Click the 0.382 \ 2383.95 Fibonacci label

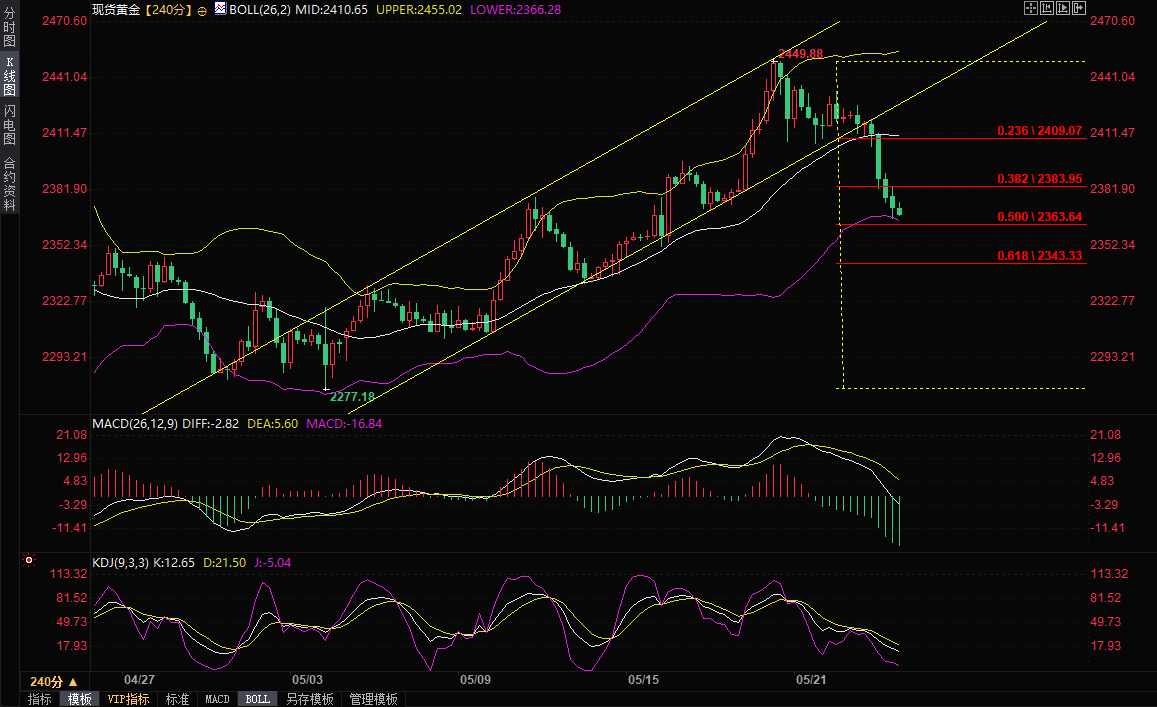click(x=1040, y=179)
